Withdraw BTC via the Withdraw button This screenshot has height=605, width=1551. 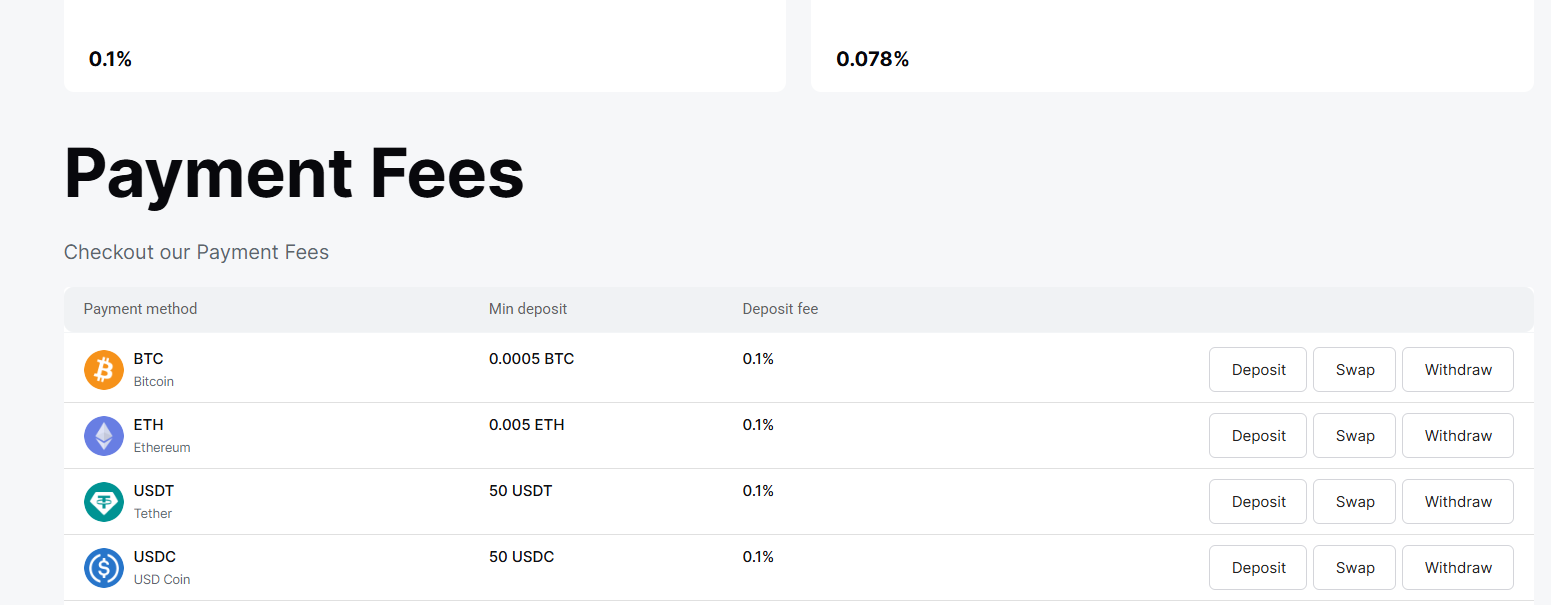point(1457,370)
